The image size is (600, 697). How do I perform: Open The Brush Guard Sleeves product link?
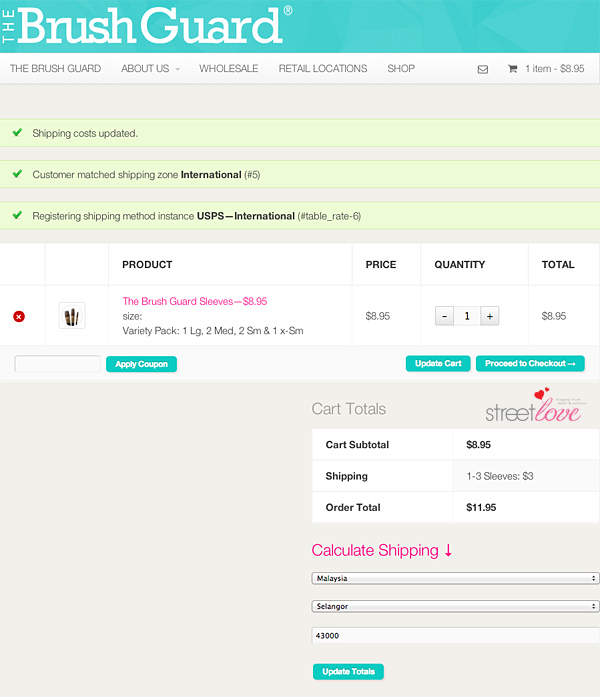(x=195, y=301)
